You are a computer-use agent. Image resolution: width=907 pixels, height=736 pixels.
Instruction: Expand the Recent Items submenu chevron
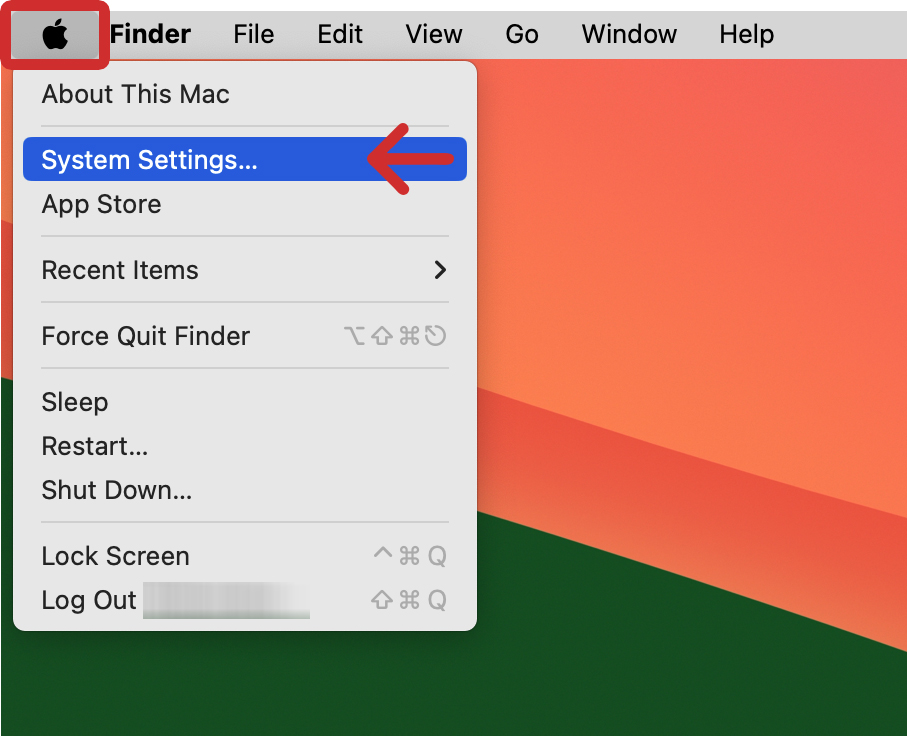click(439, 270)
